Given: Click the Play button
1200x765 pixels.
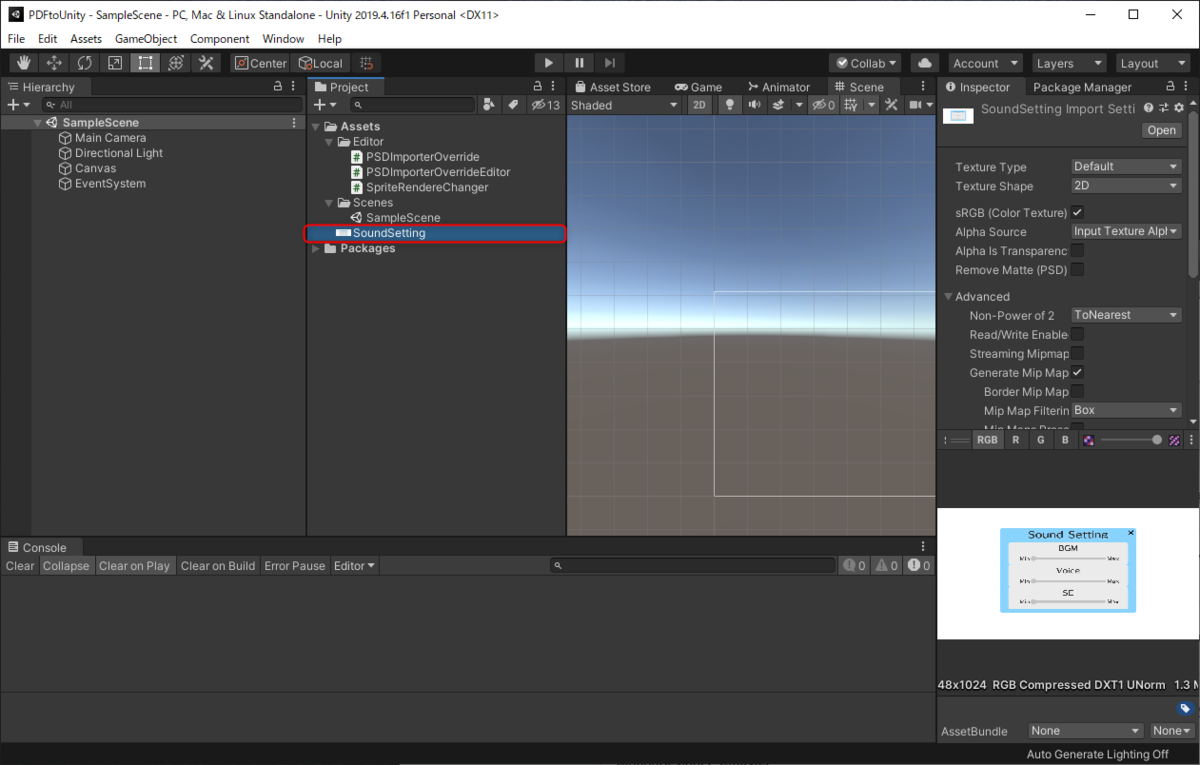Looking at the screenshot, I should [549, 63].
